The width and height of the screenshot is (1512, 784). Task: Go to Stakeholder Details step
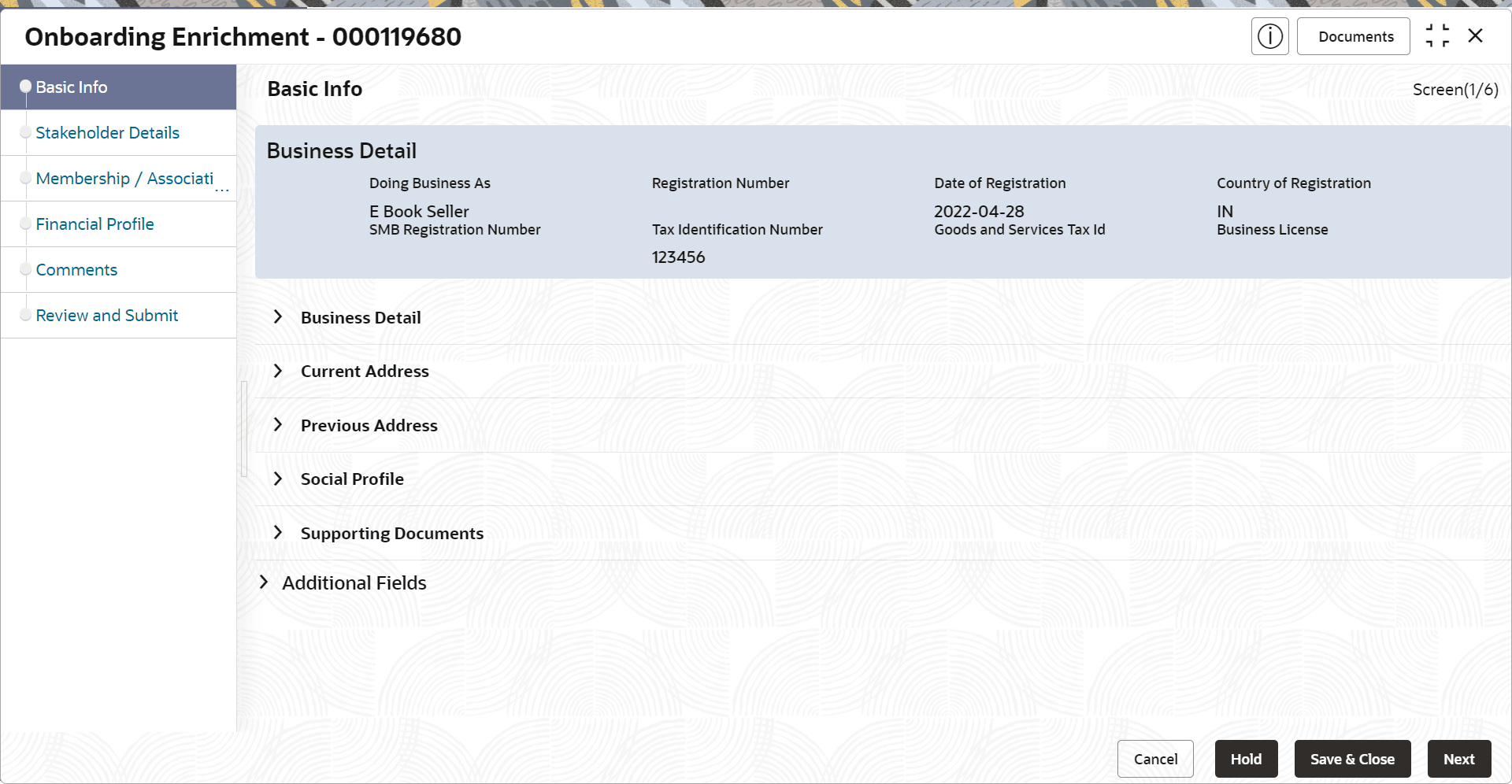[118, 133]
